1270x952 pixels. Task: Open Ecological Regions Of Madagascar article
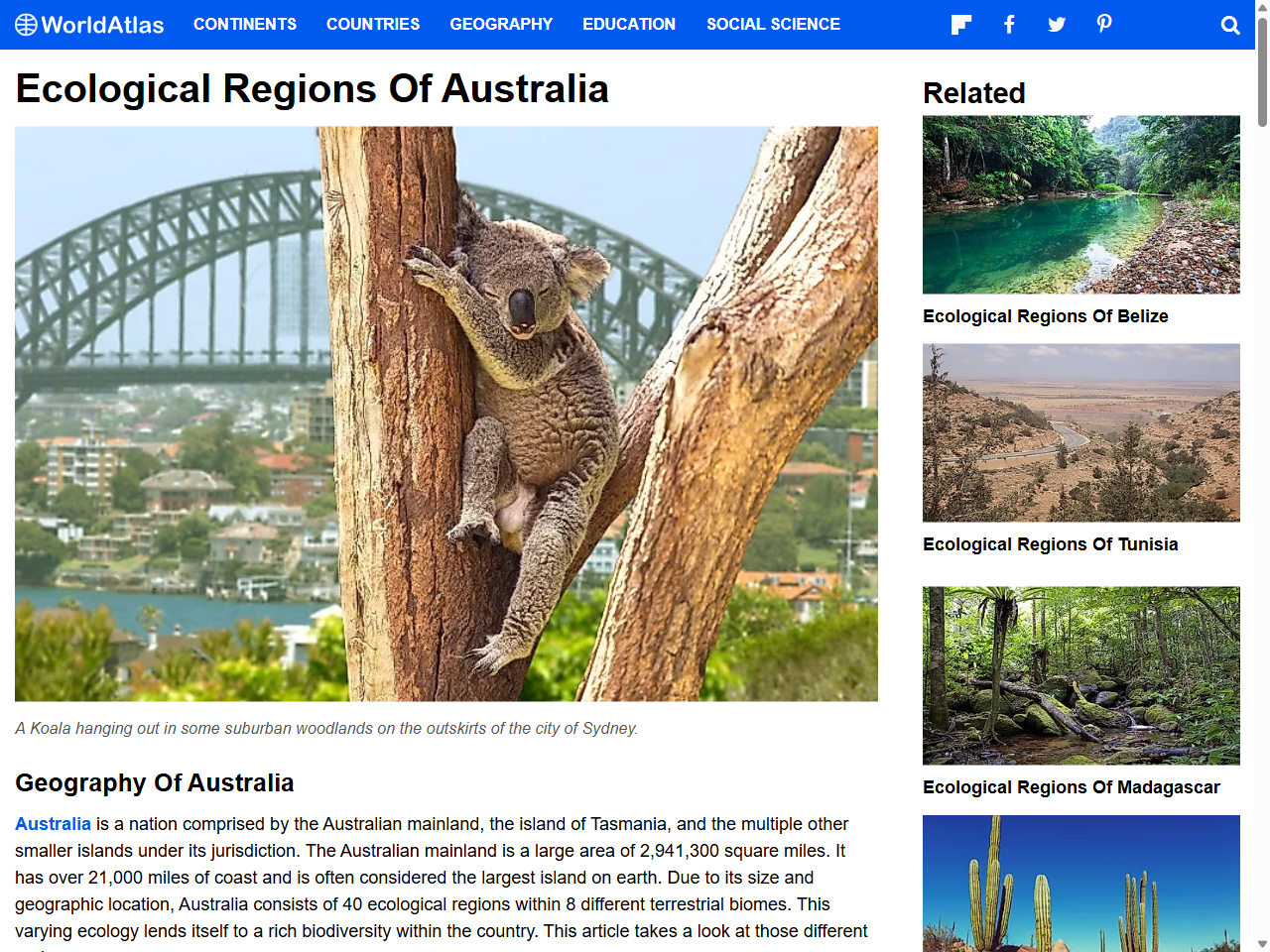coord(1071,787)
